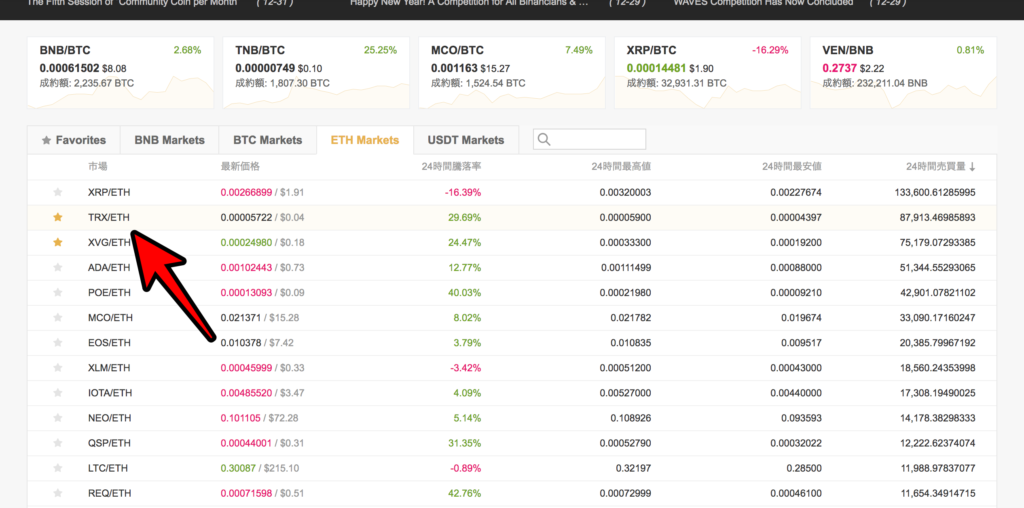This screenshot has width=1024, height=508.
Task: Sort by 最新価格 column header
Action: click(x=240, y=167)
